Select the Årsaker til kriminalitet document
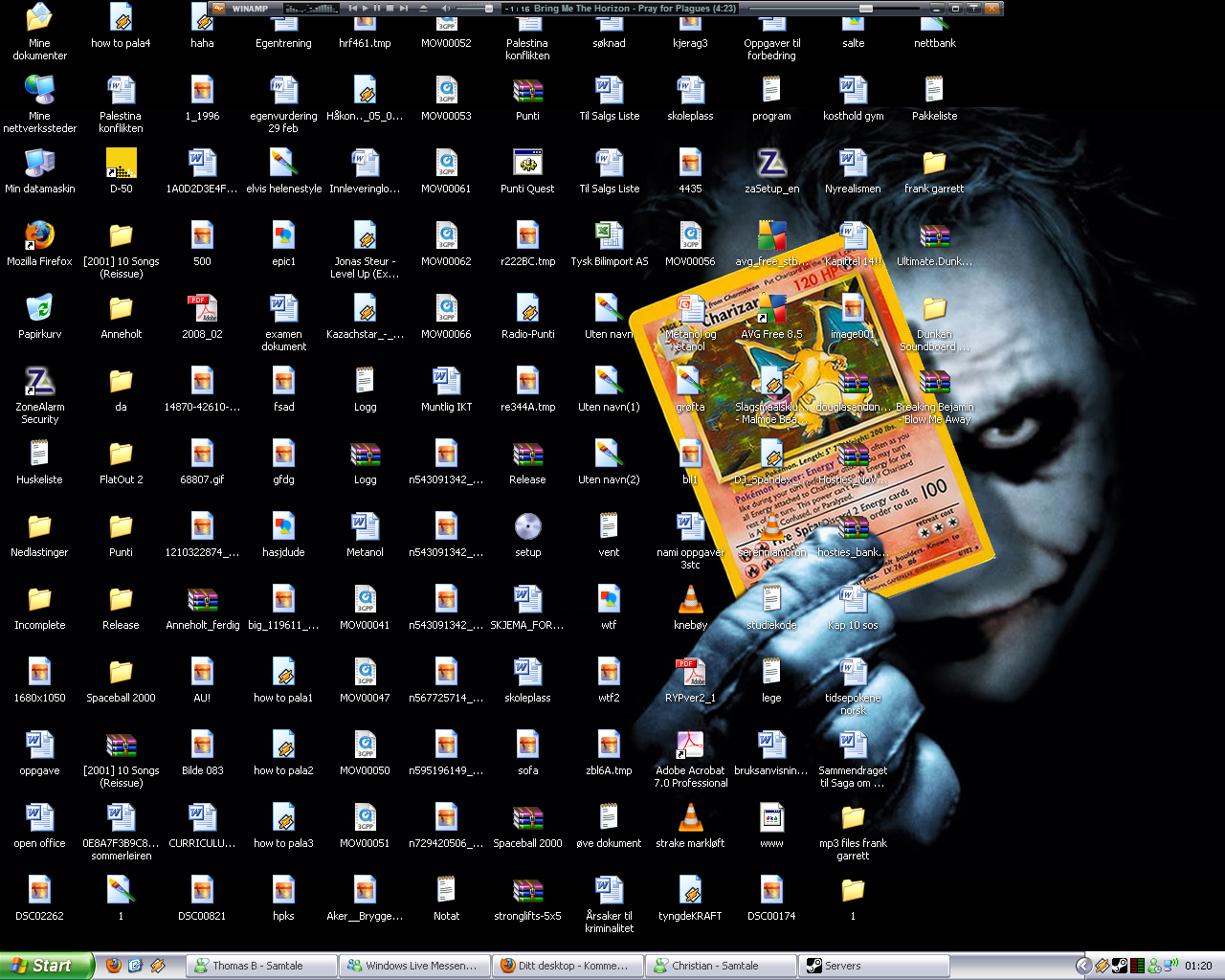Screen dimensions: 1225x980 tap(609, 904)
